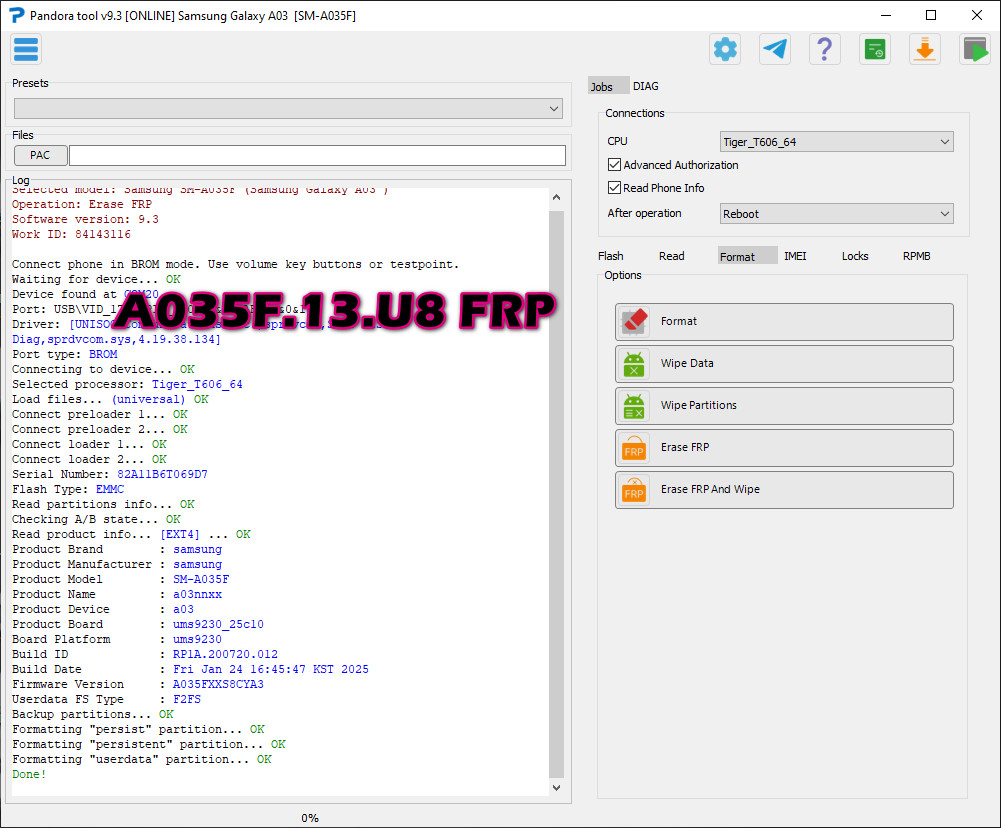Click the log scrollbar down arrow
The width and height of the screenshot is (1001, 828).
click(x=556, y=788)
